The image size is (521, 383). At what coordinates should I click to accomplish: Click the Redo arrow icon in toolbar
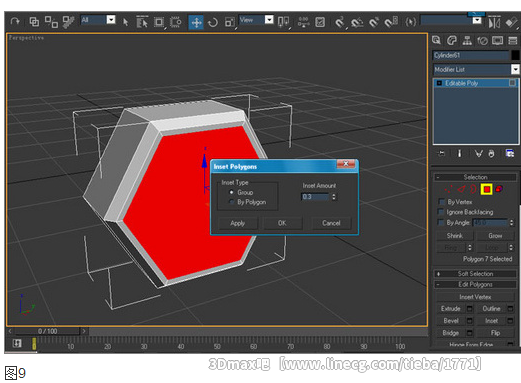point(15,22)
